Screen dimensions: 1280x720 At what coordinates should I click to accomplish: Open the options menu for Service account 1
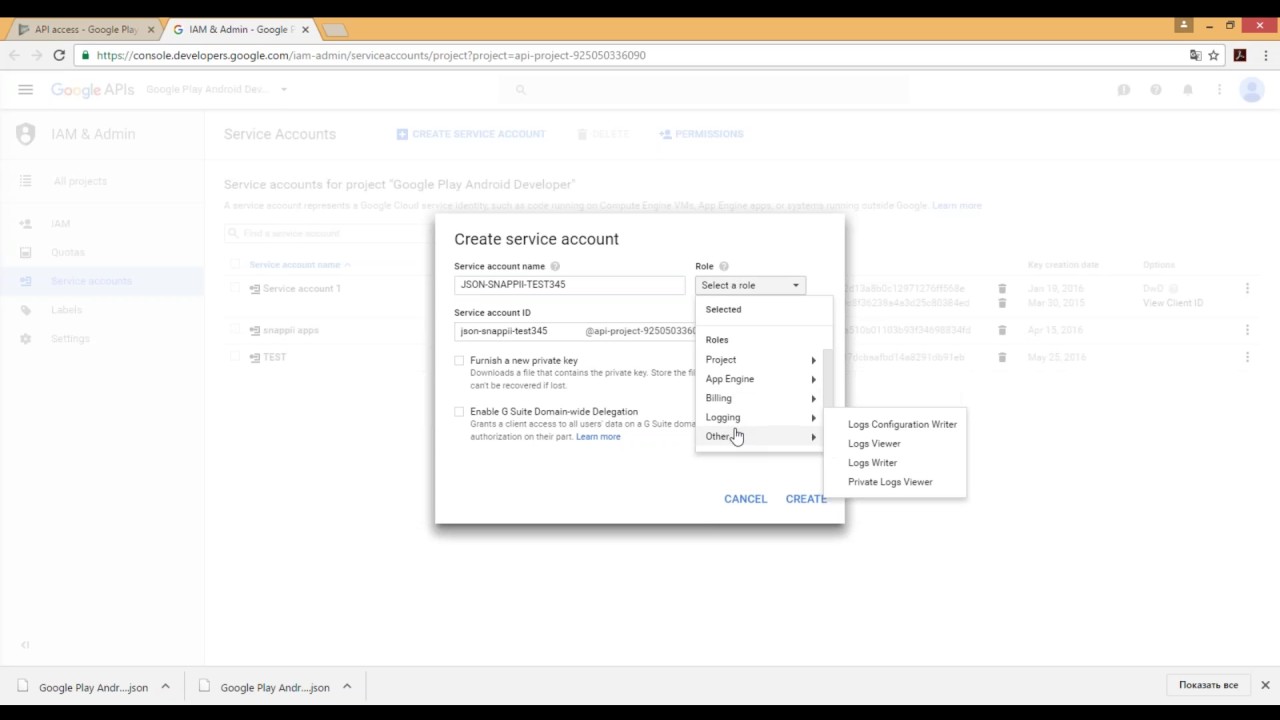pyautogui.click(x=1247, y=289)
